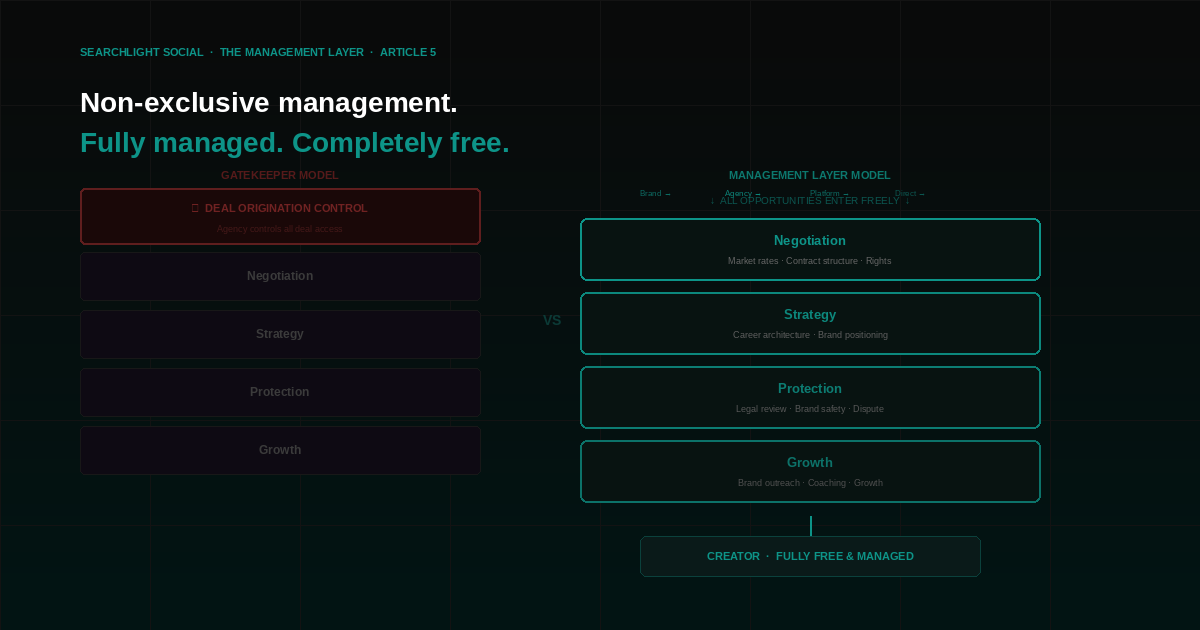The image size is (1200, 630).
Task: Select the Gatekeeper Model Growth box
Action: (x=280, y=450)
